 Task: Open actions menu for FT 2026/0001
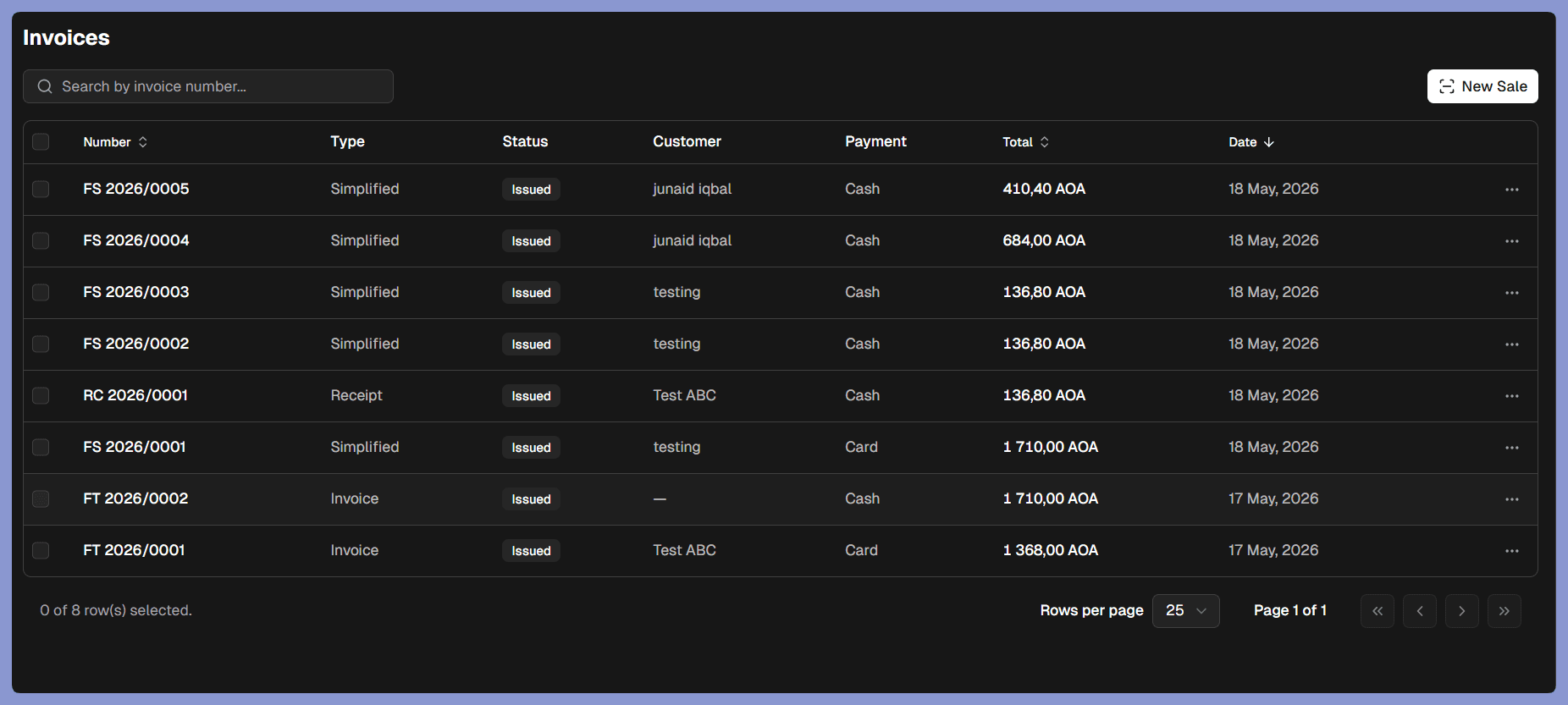click(x=1511, y=551)
